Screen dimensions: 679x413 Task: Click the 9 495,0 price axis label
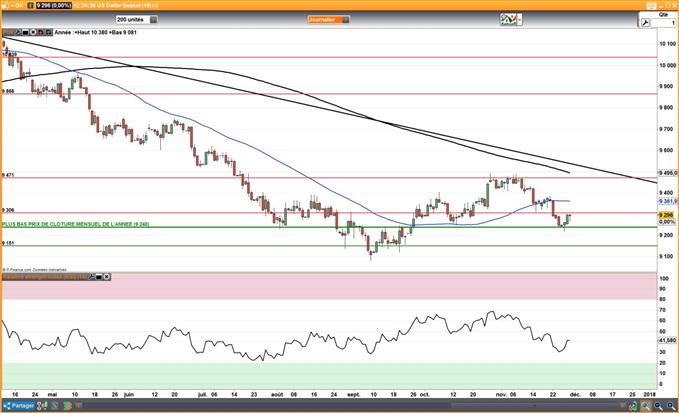667,173
